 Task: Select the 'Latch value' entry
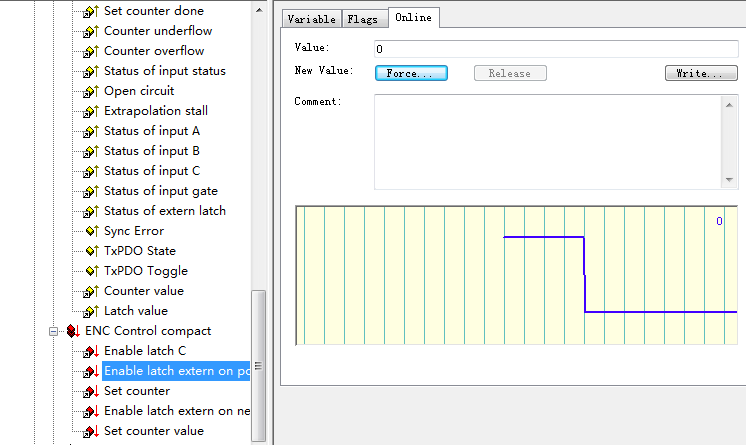tap(136, 311)
